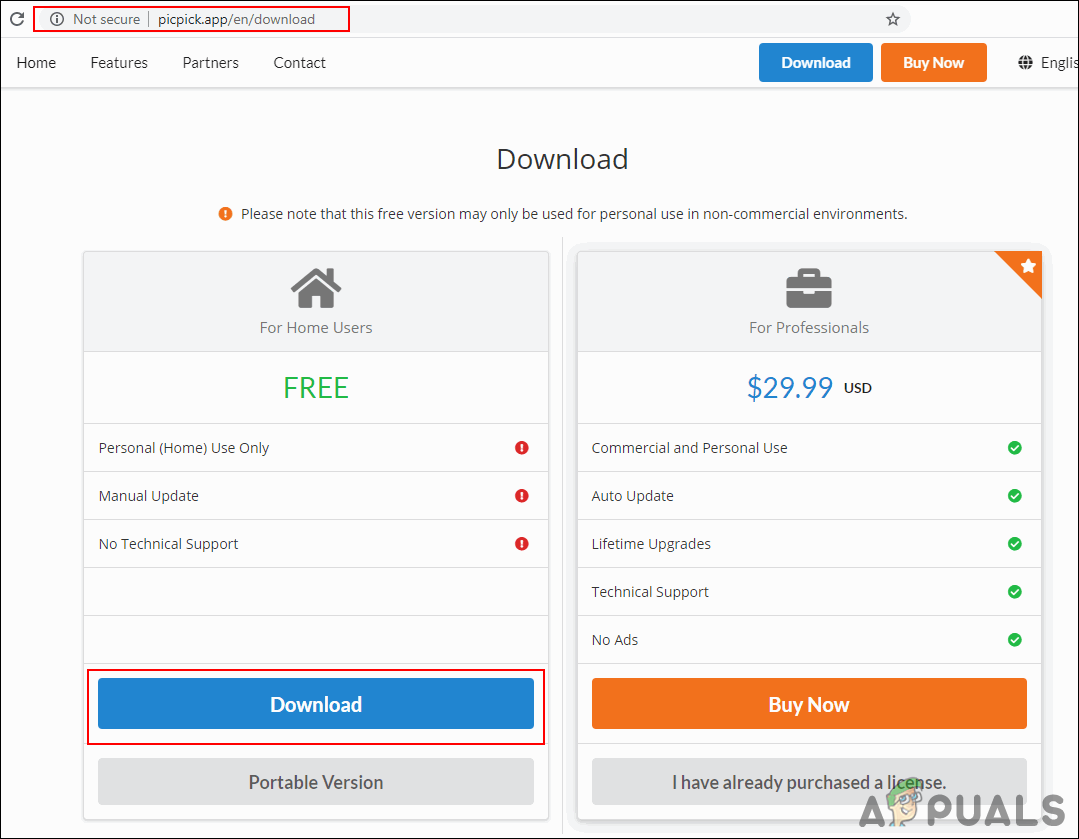Click green check beside No Ads
Viewport: 1079px width, 839px height.
1014,640
